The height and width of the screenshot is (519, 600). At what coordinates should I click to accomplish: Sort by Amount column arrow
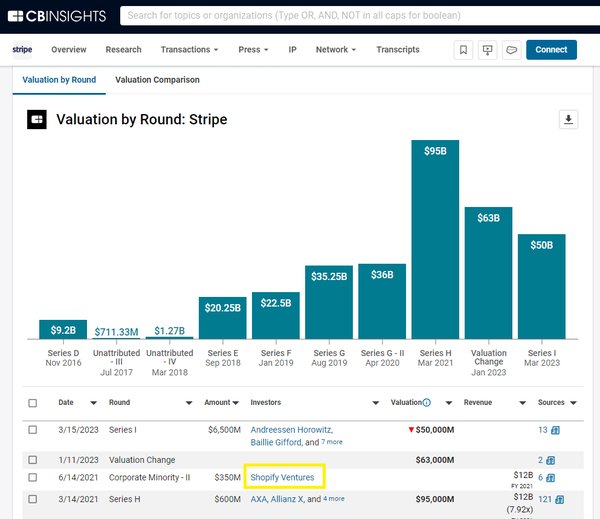236,403
